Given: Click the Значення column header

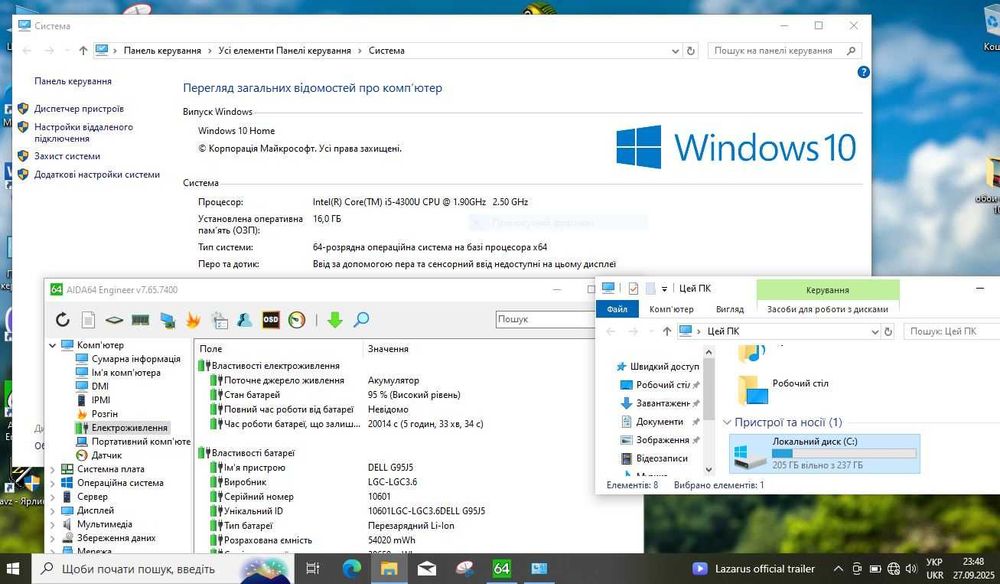Looking at the screenshot, I should [x=388, y=349].
